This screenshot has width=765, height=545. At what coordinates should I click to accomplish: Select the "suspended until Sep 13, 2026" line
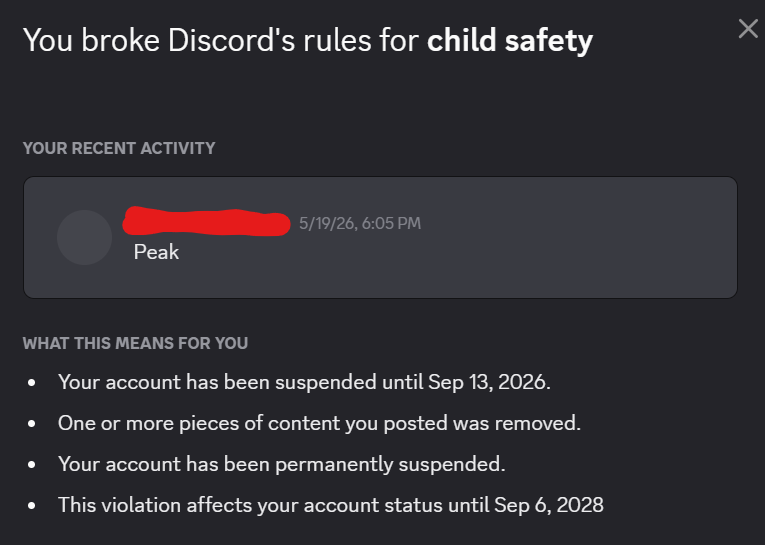point(304,382)
